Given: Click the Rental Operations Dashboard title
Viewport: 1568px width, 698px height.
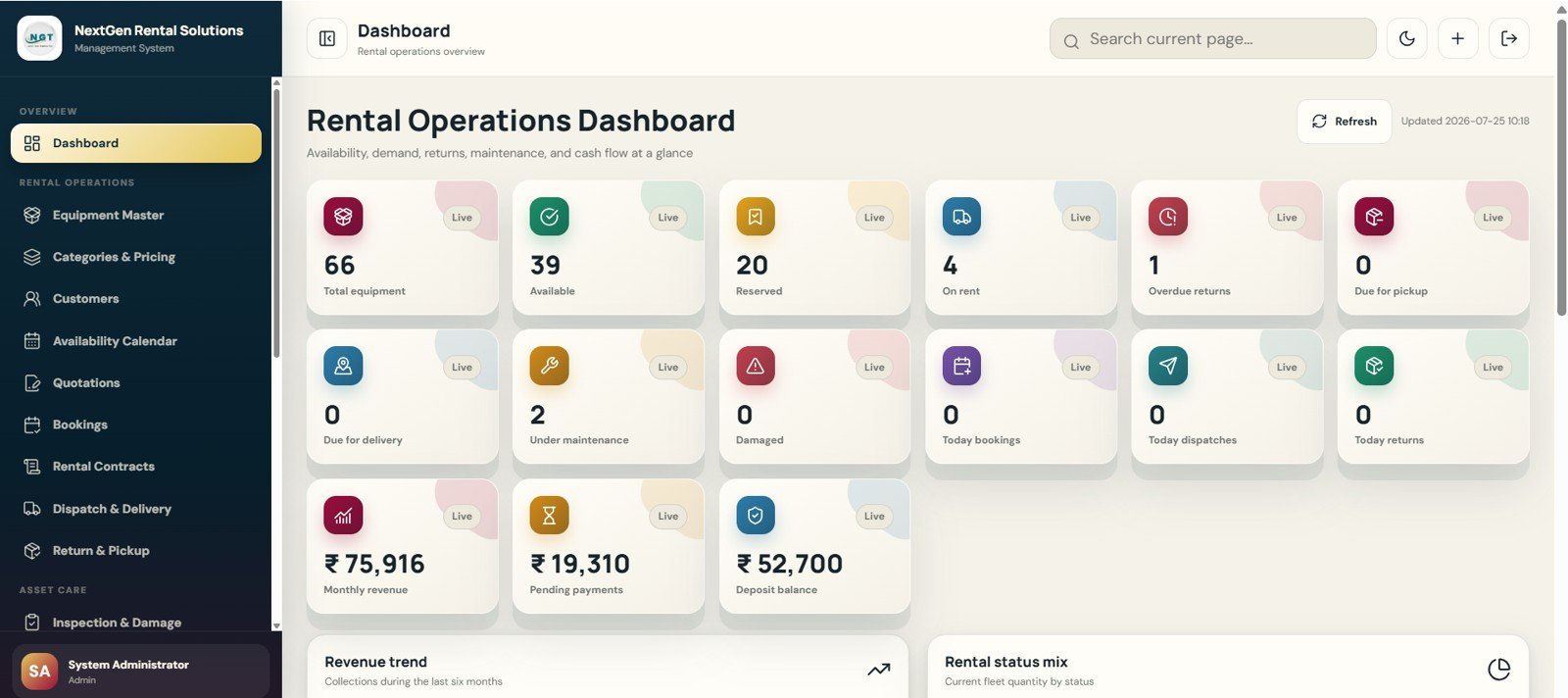Looking at the screenshot, I should click(x=520, y=121).
